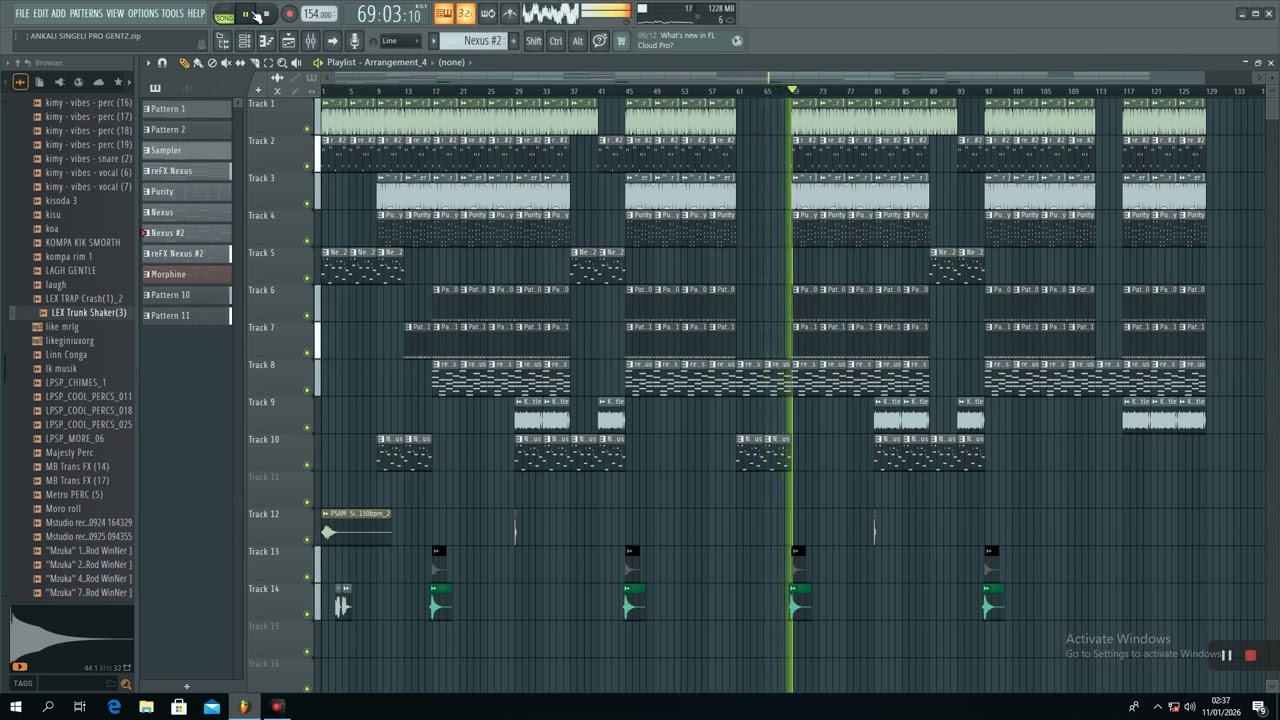Toggle the Playlist snap magnet icon
1280x720 pixels.
162,63
